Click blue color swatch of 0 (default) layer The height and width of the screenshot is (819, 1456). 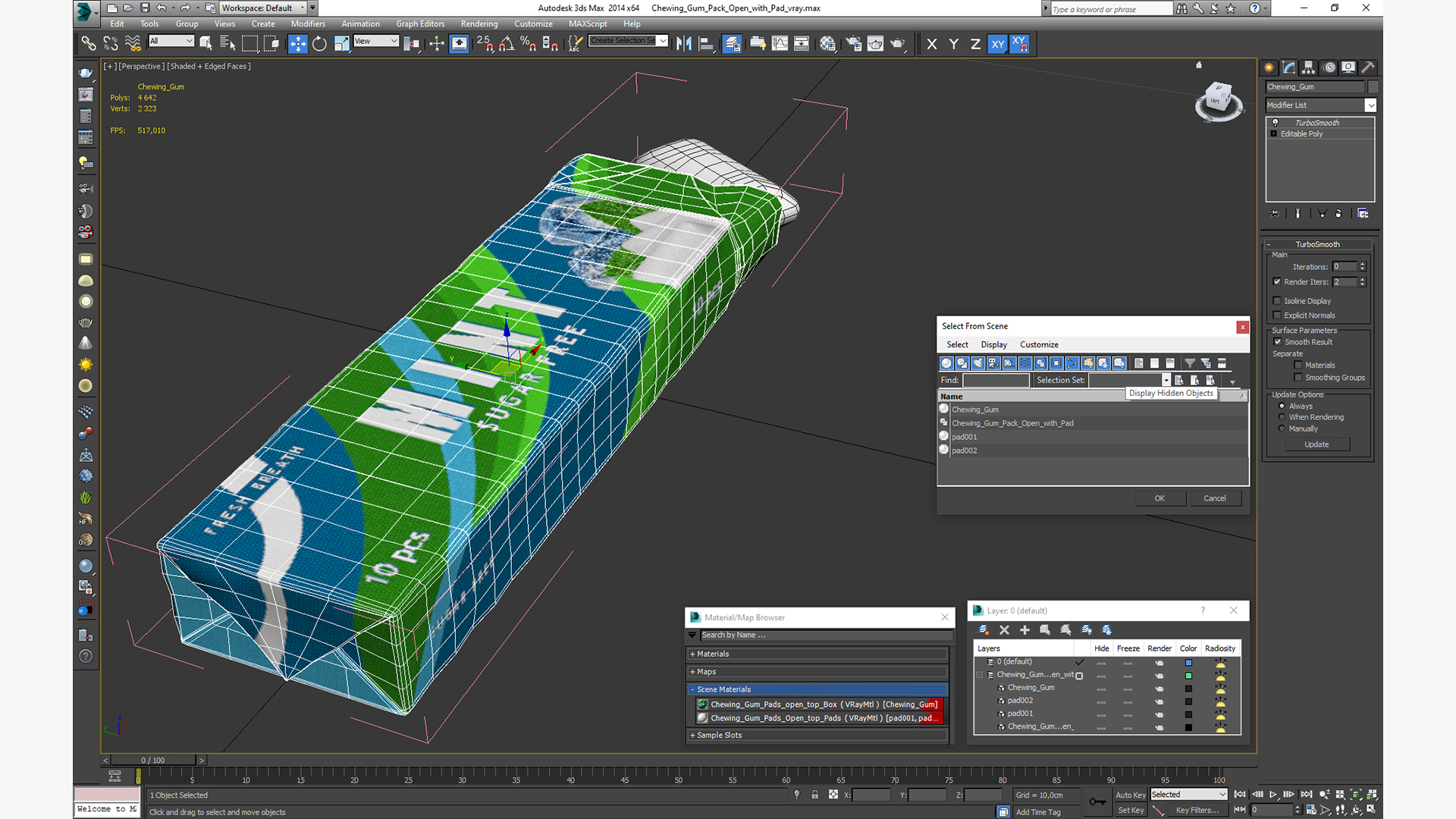(1188, 663)
